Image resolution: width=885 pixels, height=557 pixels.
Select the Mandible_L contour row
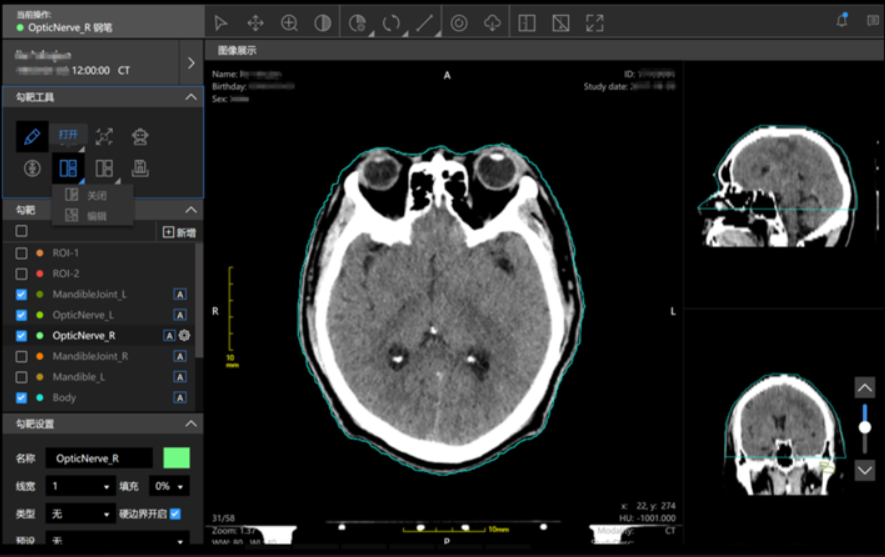(x=99, y=377)
